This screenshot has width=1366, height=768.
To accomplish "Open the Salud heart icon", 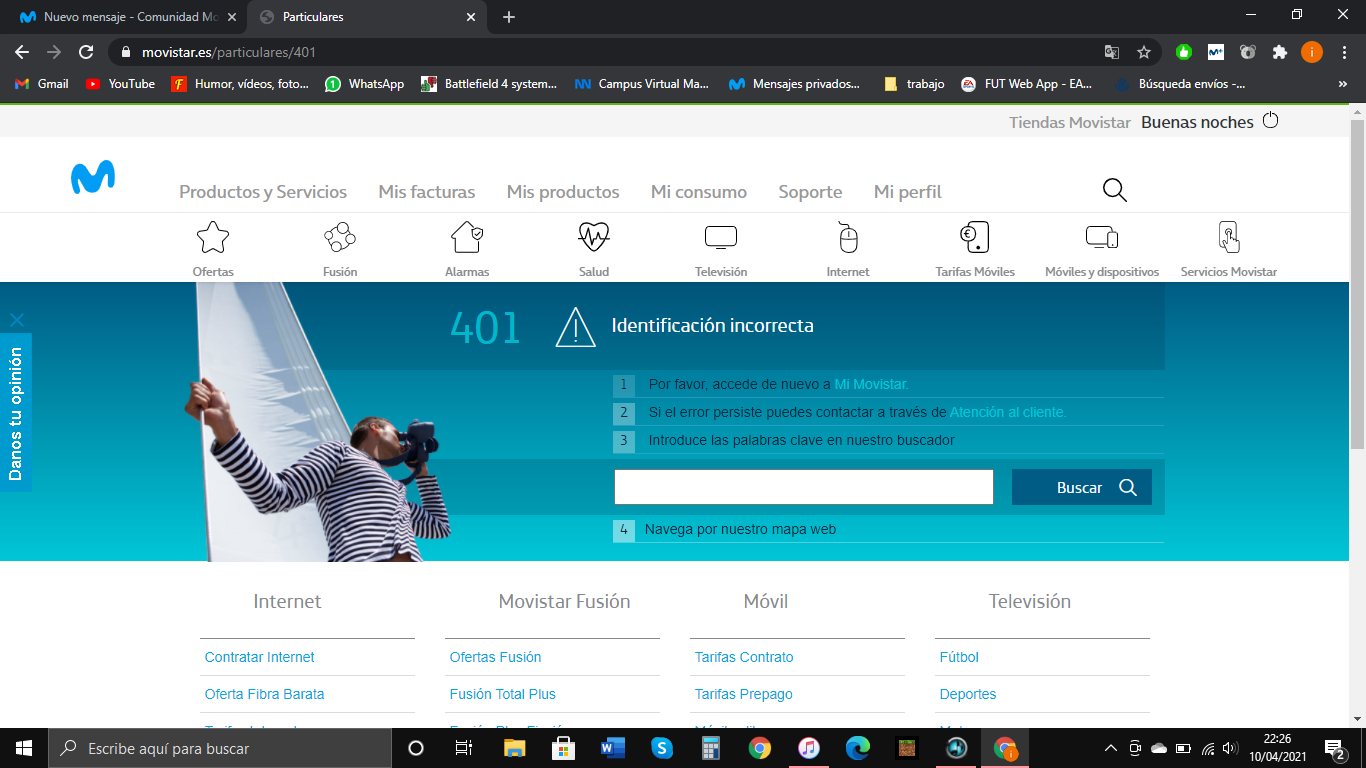I will click(594, 238).
